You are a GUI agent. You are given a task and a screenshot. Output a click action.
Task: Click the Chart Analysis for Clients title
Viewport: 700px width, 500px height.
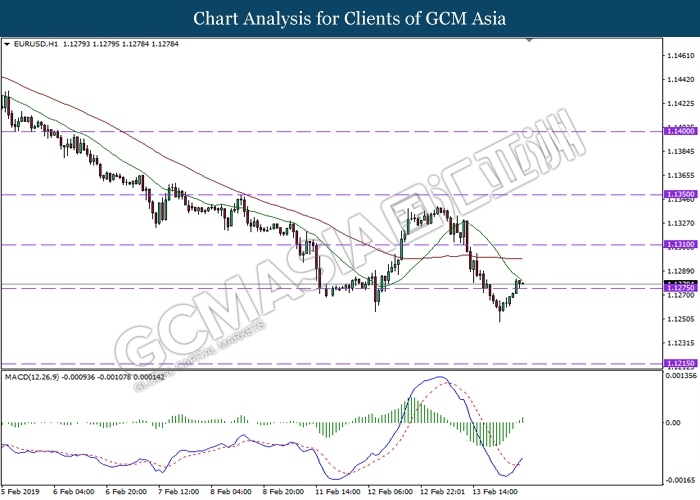[x=350, y=19]
